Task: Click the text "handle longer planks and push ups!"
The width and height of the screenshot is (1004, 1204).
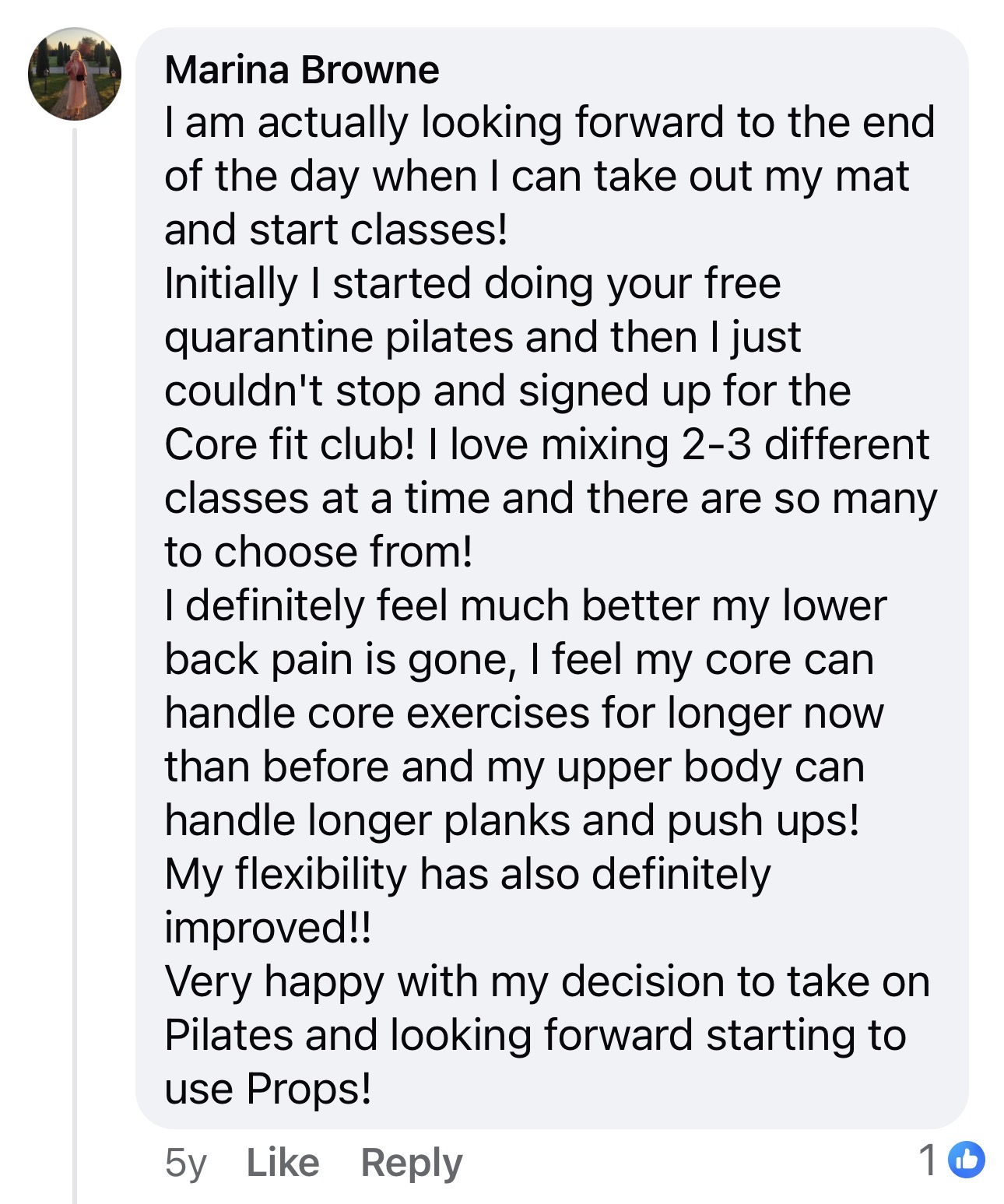Action: tap(512, 820)
